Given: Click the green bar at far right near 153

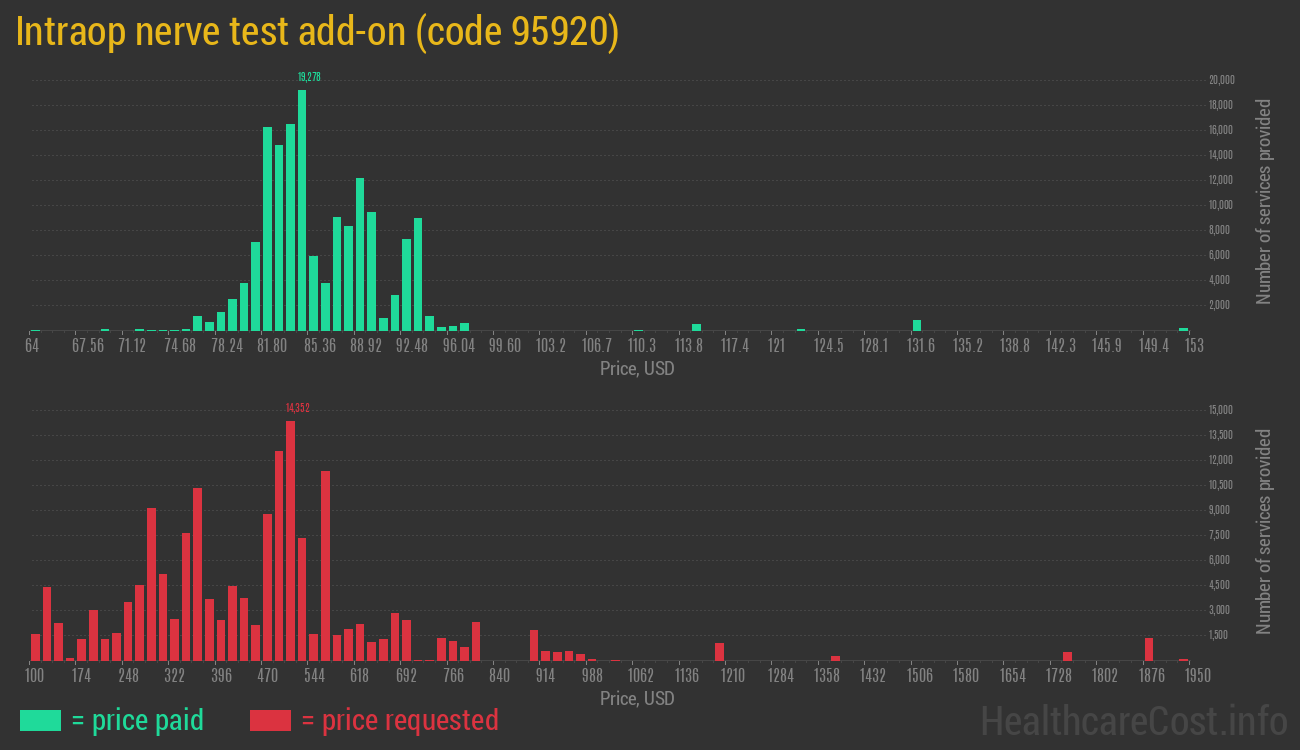Looking at the screenshot, I should click(x=1183, y=328).
